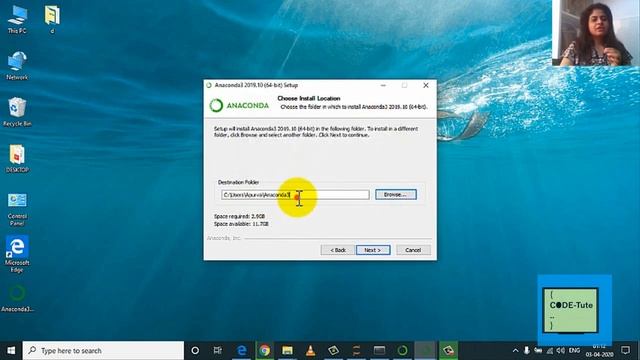The width and height of the screenshot is (640, 360).
Task: Open the Windows Start menu
Action: pos(11,350)
